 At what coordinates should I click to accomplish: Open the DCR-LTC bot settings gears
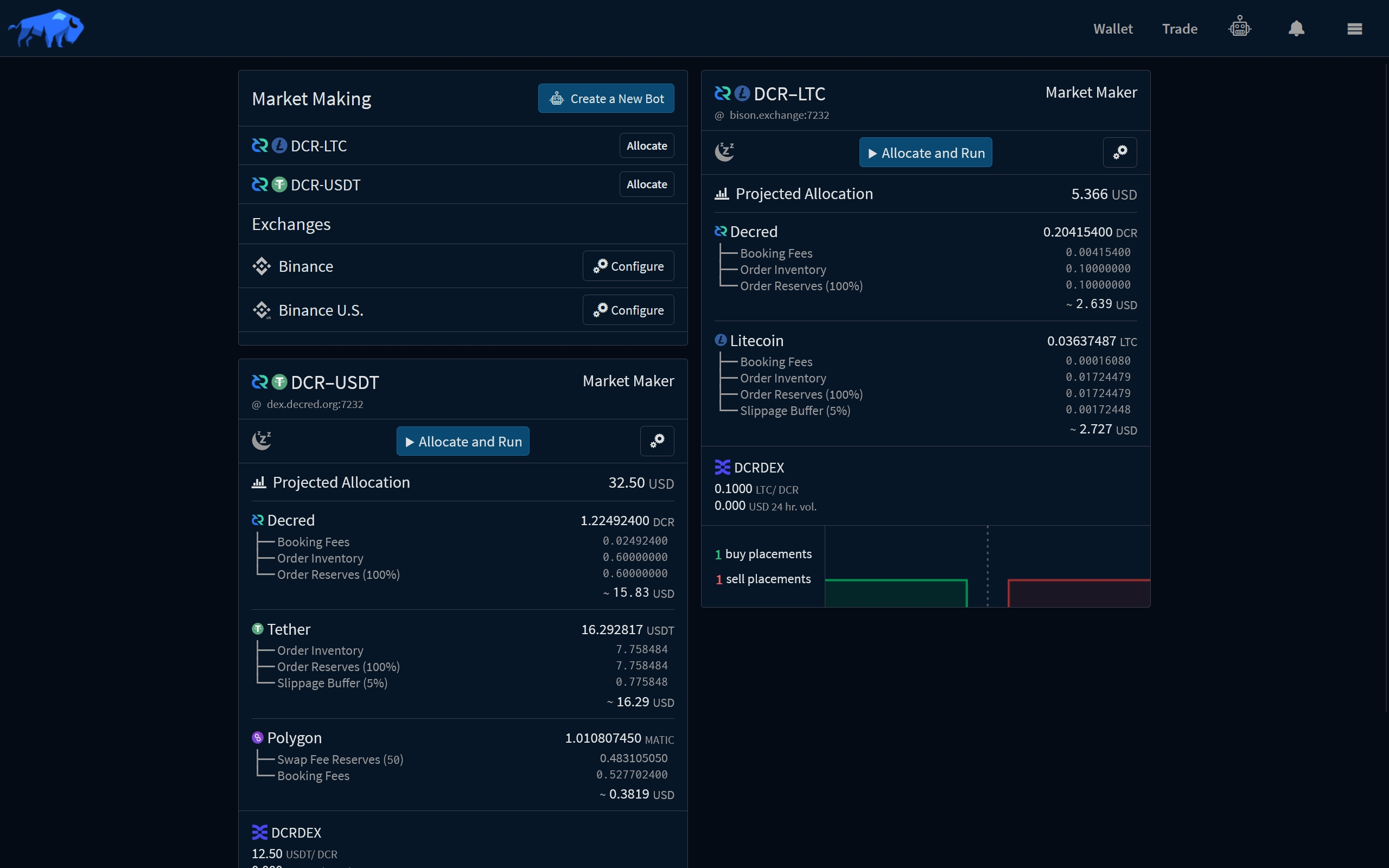point(1119,152)
